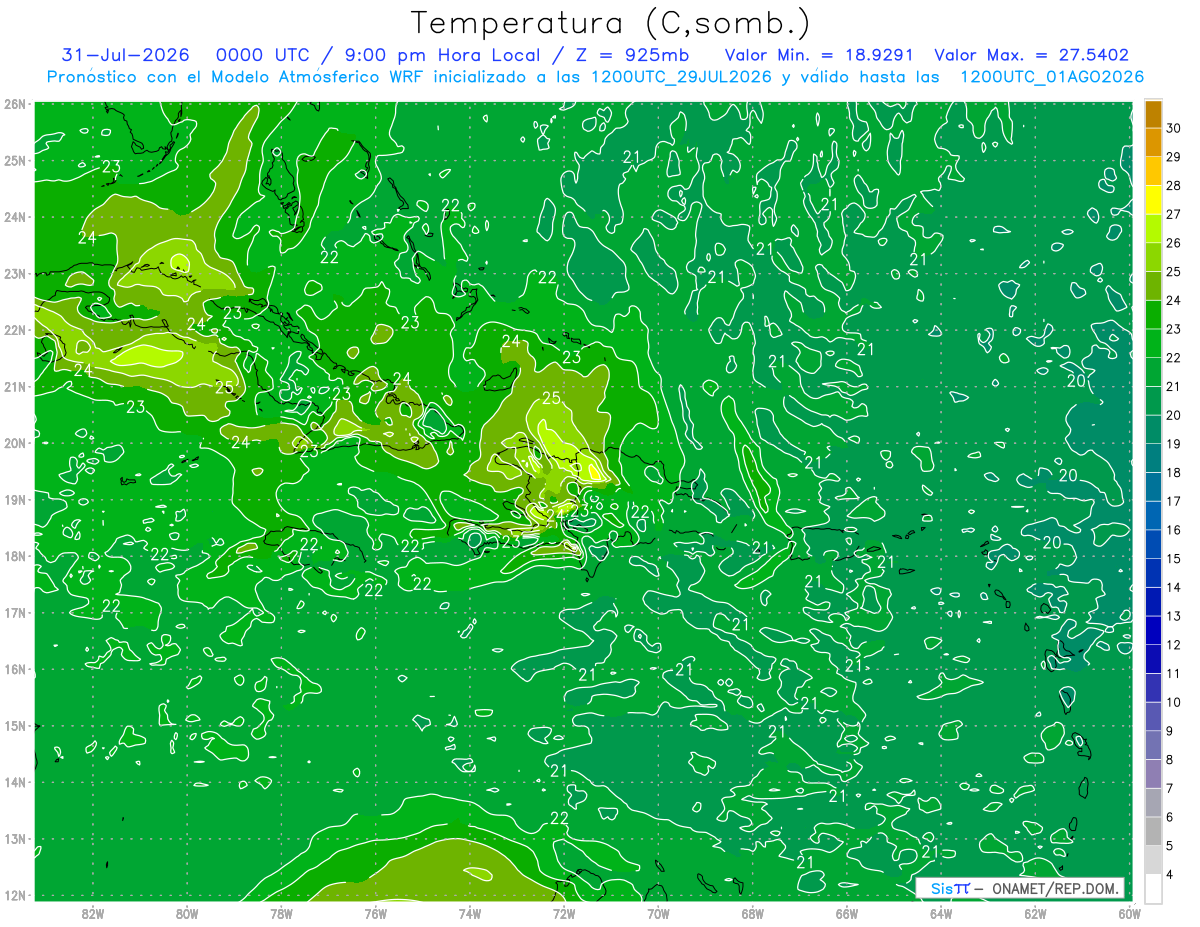
Task: Click the "68W" longitude axis label
Action: (x=753, y=913)
